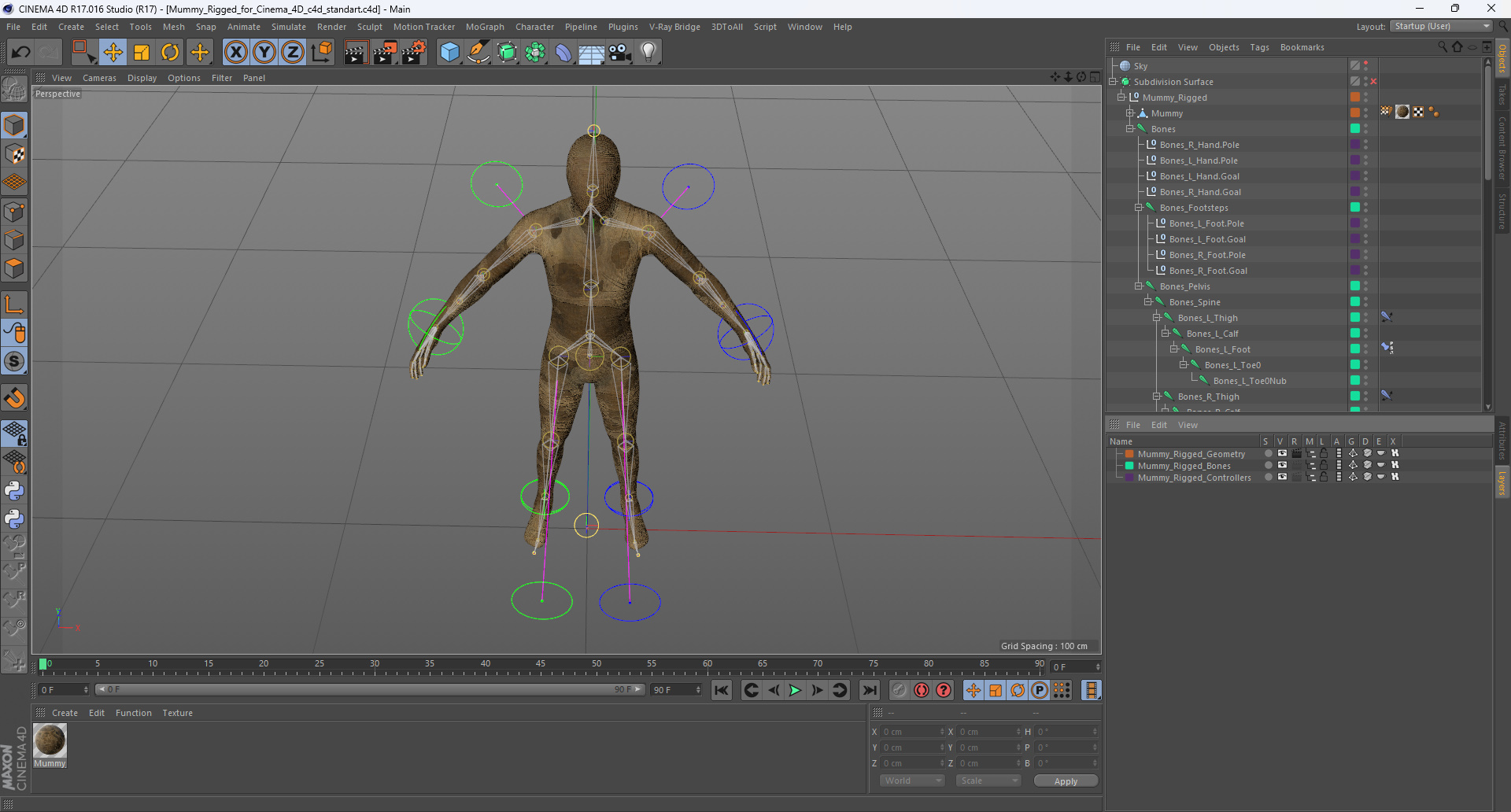This screenshot has width=1511, height=812.
Task: Click the Locked Workplane icon
Action: pyautogui.click(x=14, y=434)
